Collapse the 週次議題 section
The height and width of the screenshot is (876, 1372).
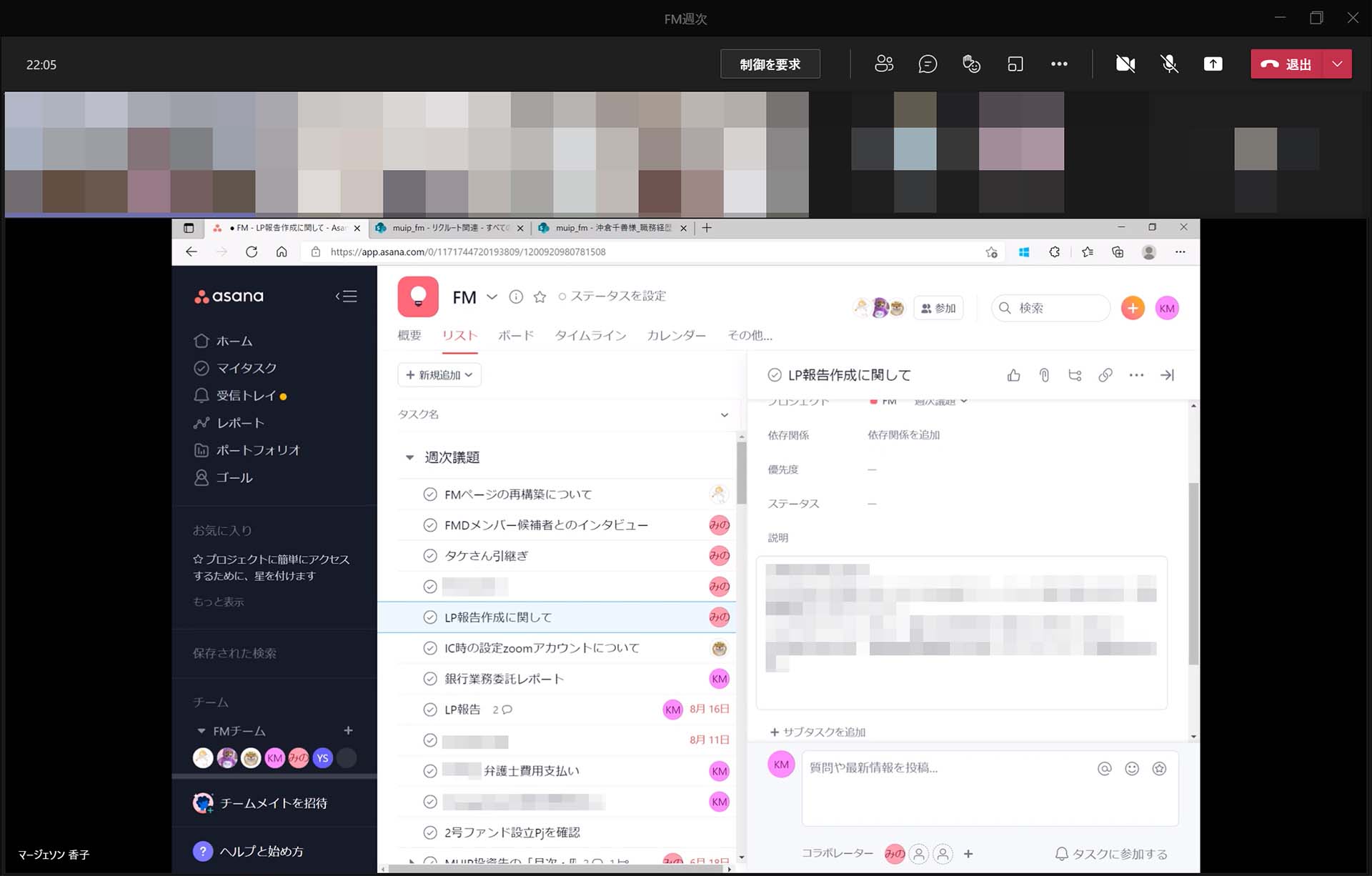pos(409,457)
